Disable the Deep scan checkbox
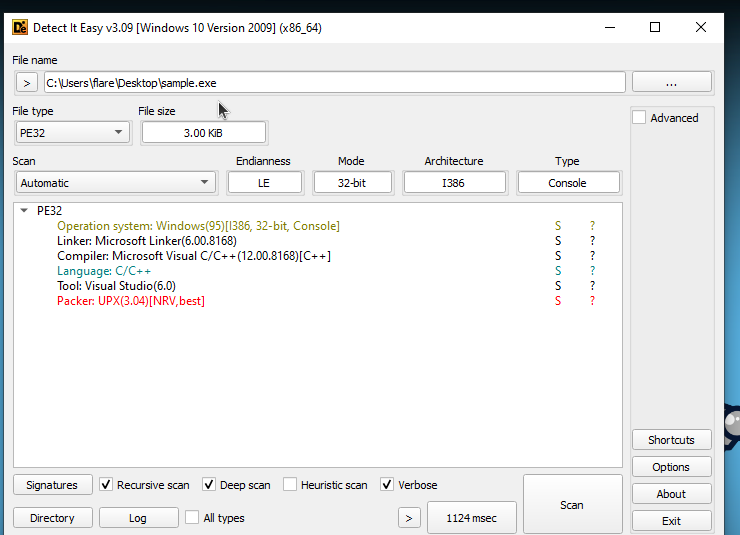This screenshot has height=535, width=740. 209,485
